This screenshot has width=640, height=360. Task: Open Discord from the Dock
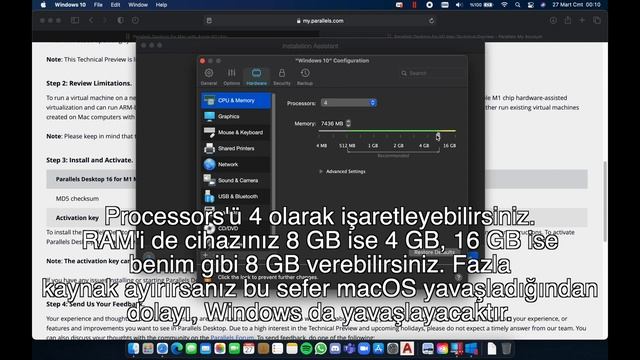(335, 349)
